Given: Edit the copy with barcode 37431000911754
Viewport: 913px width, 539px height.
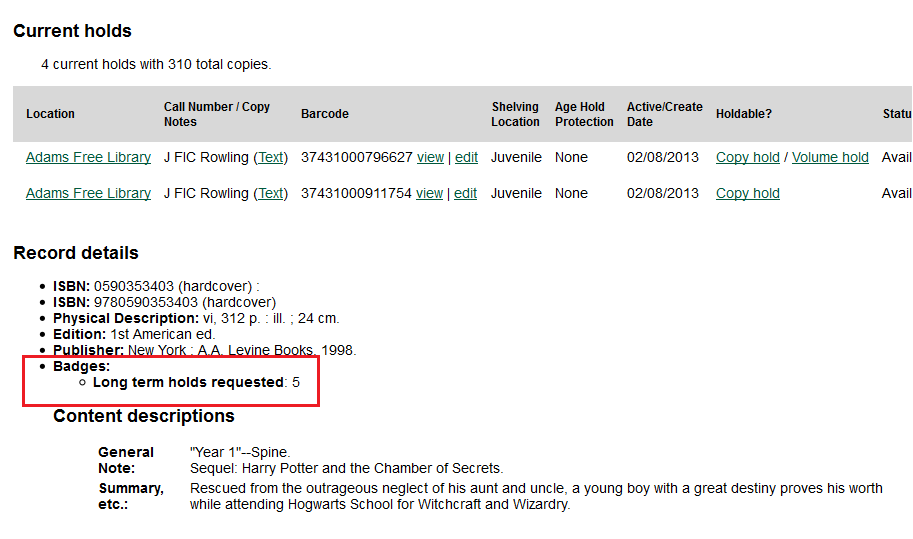Looking at the screenshot, I should 466,193.
